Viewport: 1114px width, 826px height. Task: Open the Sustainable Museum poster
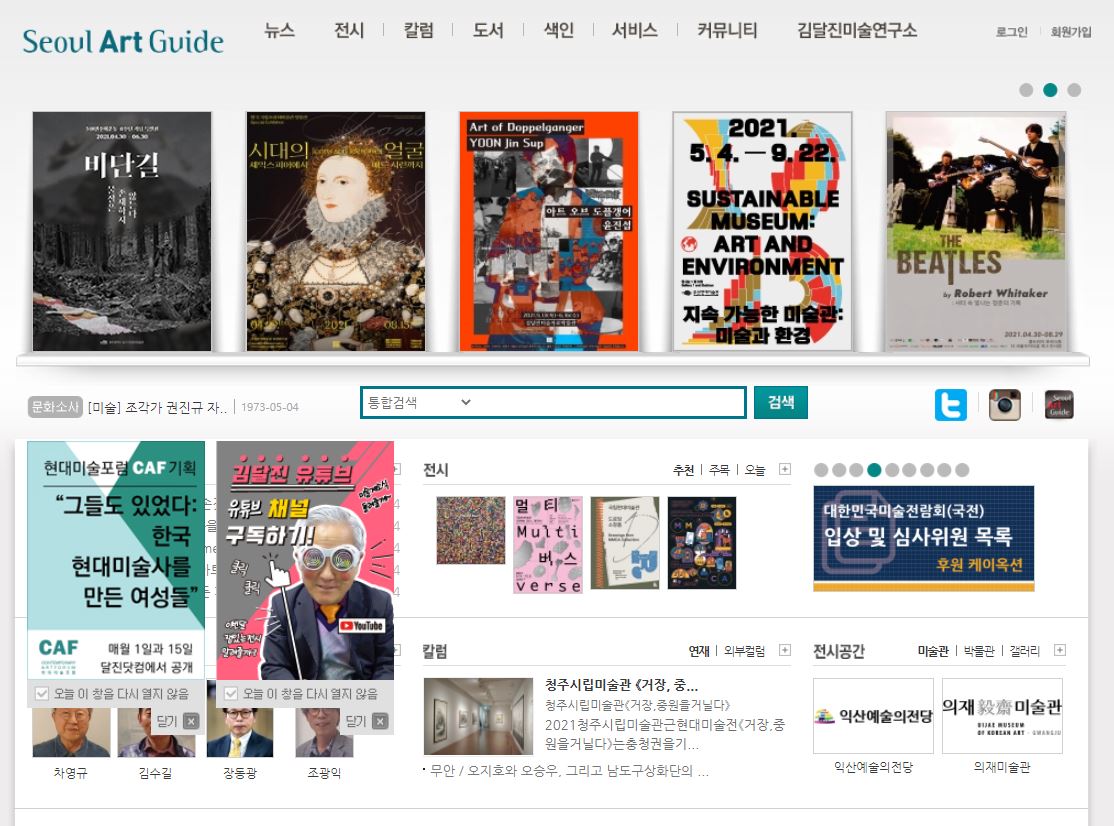click(762, 231)
